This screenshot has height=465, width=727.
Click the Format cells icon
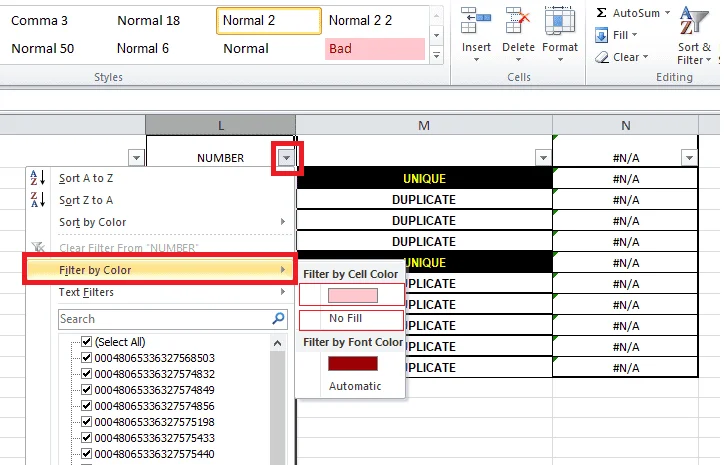pyautogui.click(x=560, y=21)
